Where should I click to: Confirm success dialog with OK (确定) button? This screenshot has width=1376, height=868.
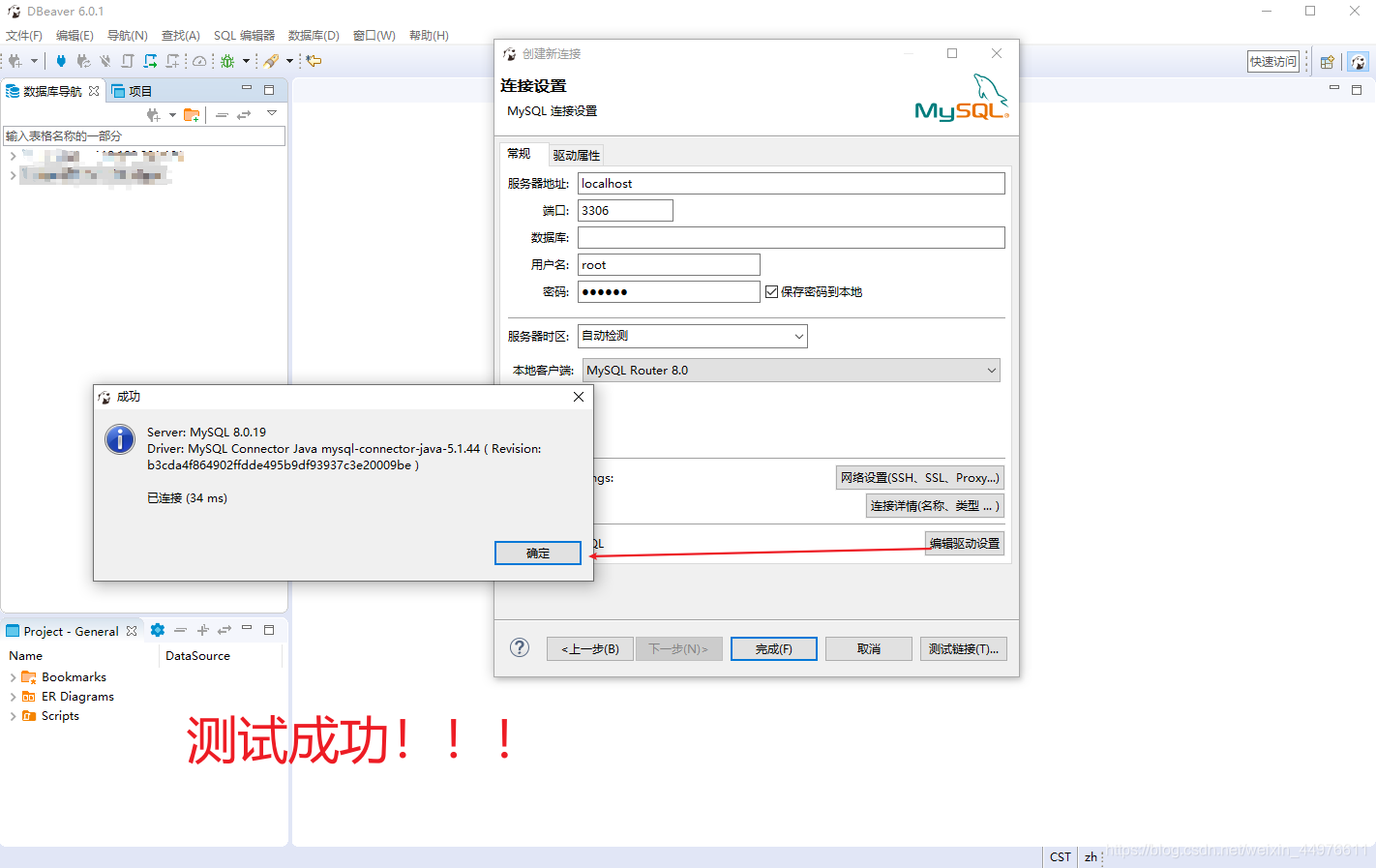pyautogui.click(x=538, y=553)
